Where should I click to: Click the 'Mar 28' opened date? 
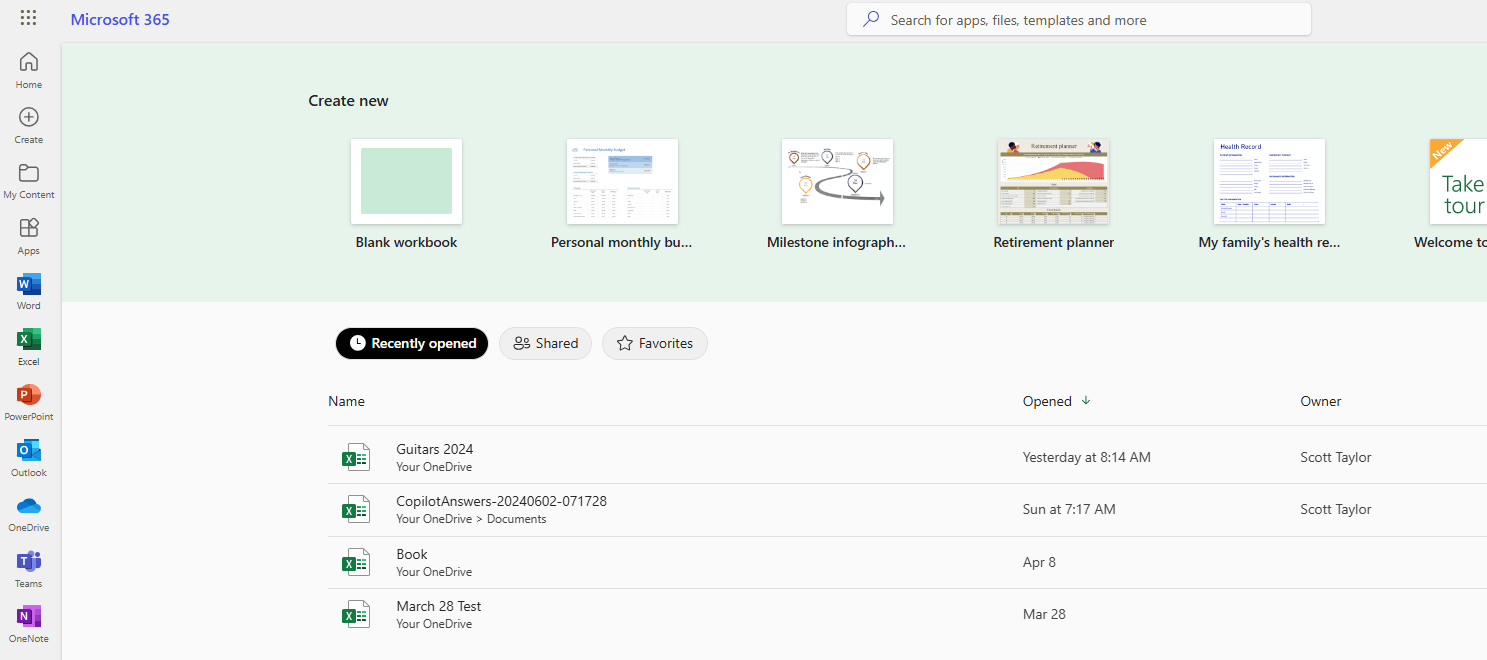click(1043, 614)
